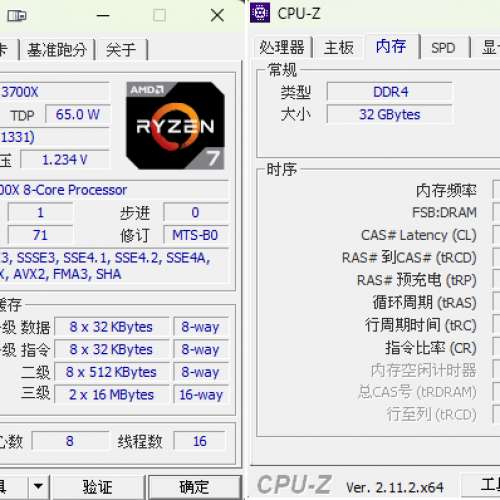The width and height of the screenshot is (500, 500).
Task: Click the L2 cache 8 x 512 KBytes
Action: pos(111,372)
